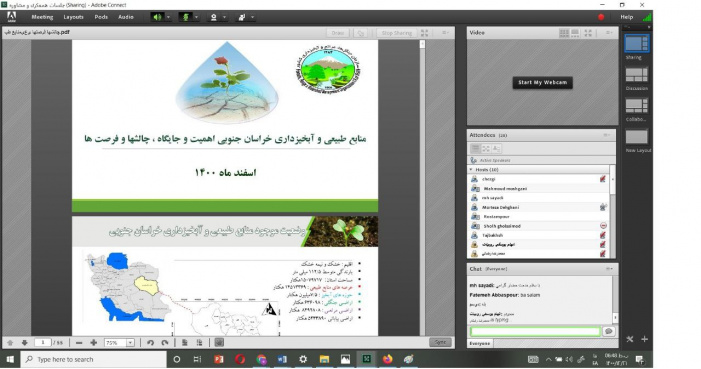Open the Audio menu
This screenshot has height=369, width=701.
(126, 17)
